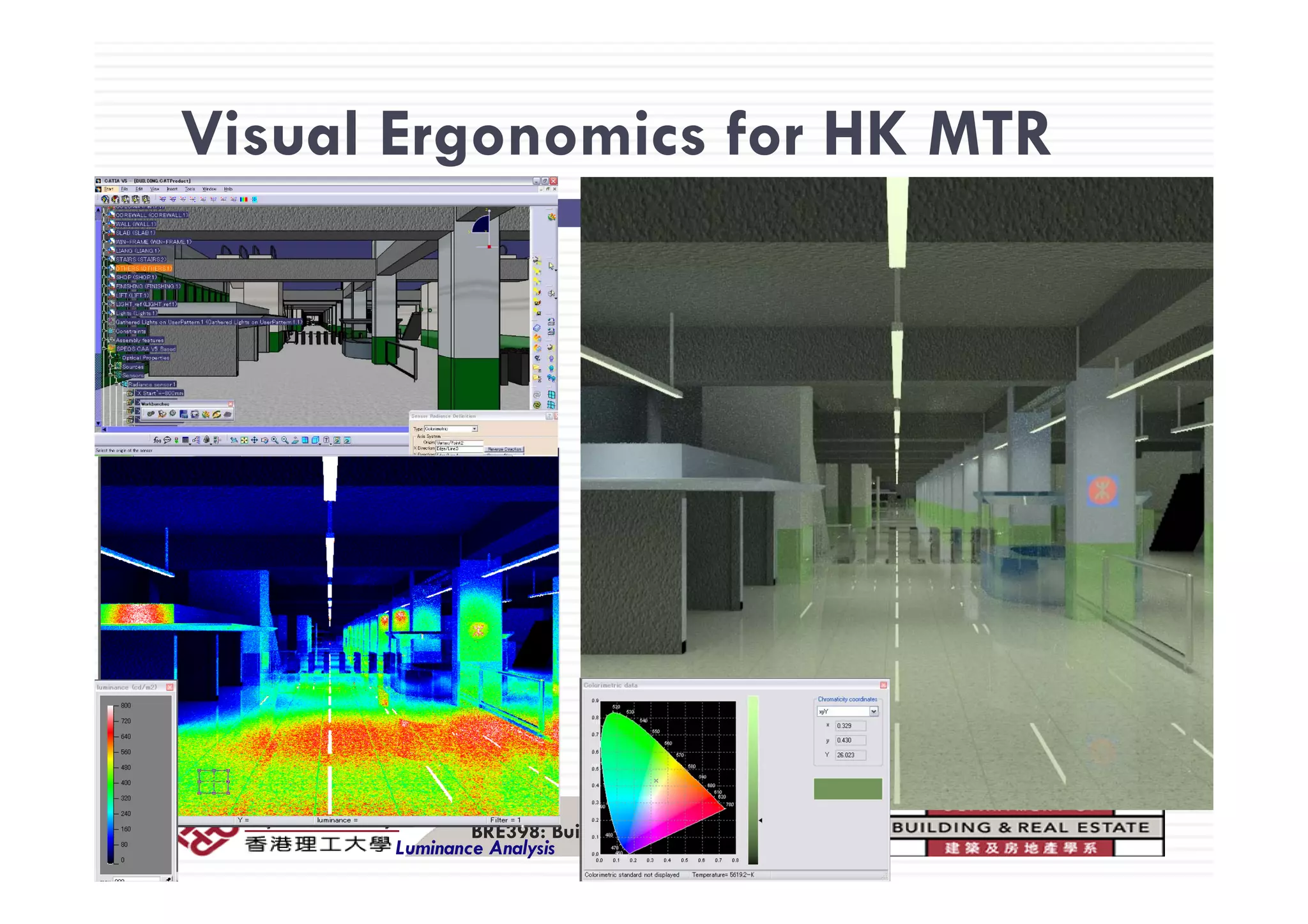Viewport: 1308px width, 924px height.
Task: Click the rainbow color icon in top toolbar
Action: (243, 199)
